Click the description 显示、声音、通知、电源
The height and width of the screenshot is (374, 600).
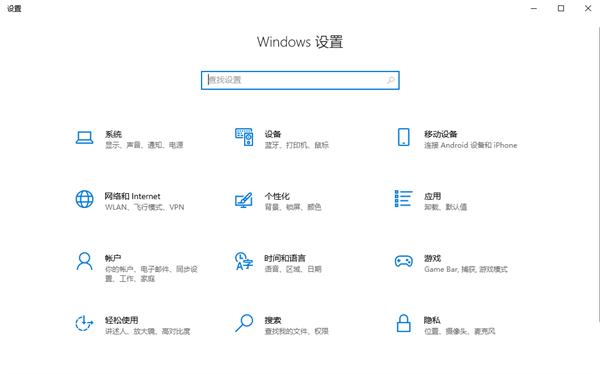click(x=144, y=145)
